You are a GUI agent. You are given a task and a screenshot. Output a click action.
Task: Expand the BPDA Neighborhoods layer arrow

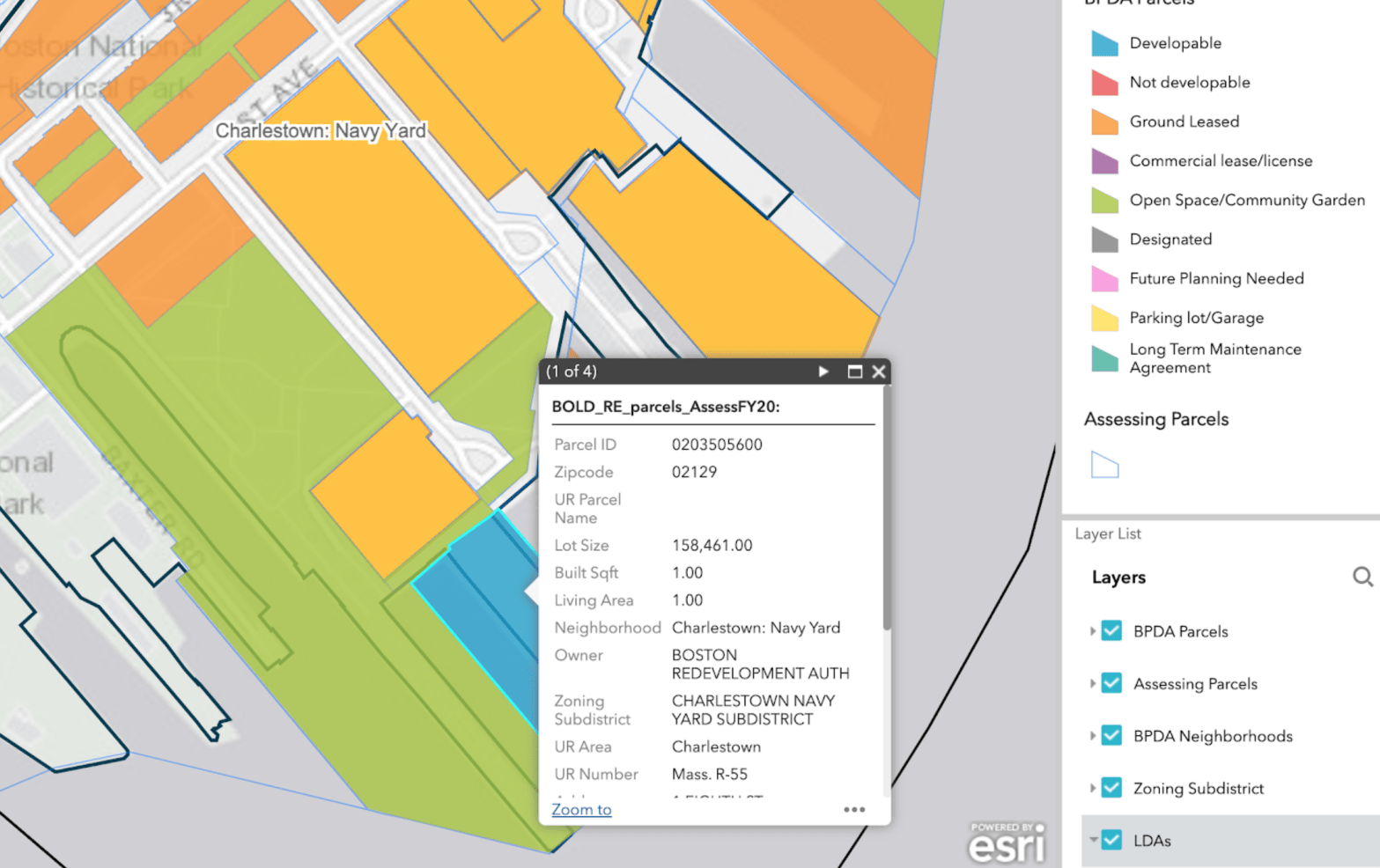(x=1092, y=736)
